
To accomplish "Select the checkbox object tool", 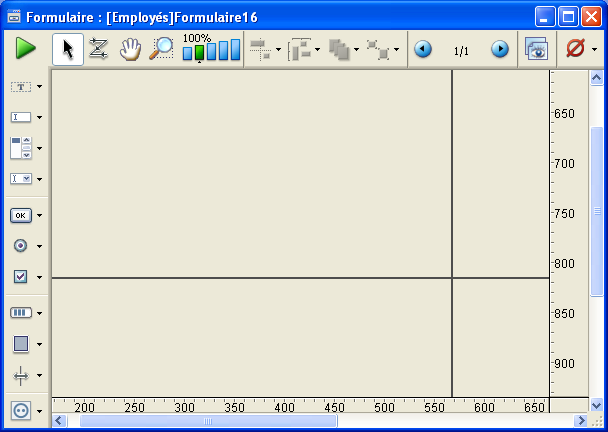I will click(21, 277).
